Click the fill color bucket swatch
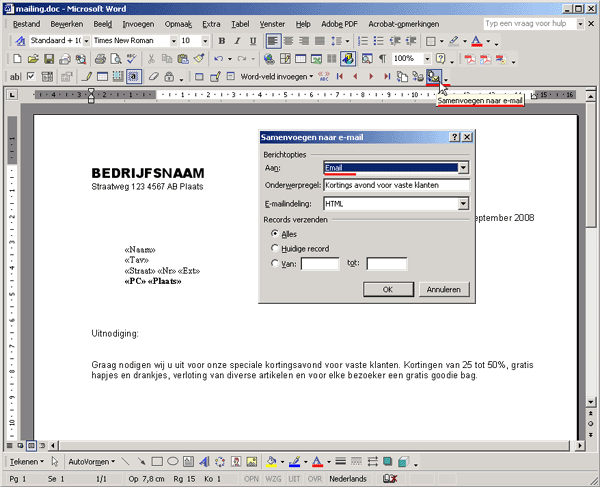This screenshot has width=600, height=487. coord(270,462)
